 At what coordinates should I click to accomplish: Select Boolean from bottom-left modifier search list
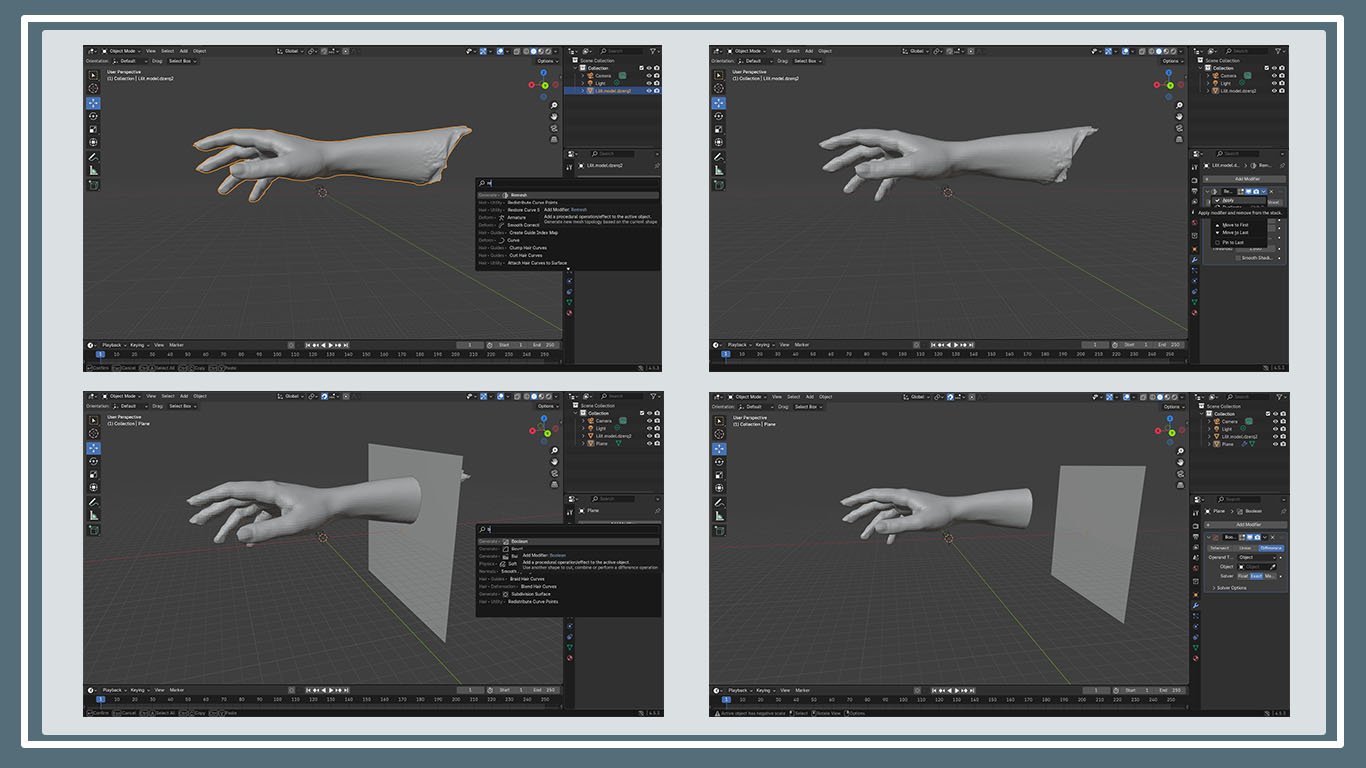(519, 541)
